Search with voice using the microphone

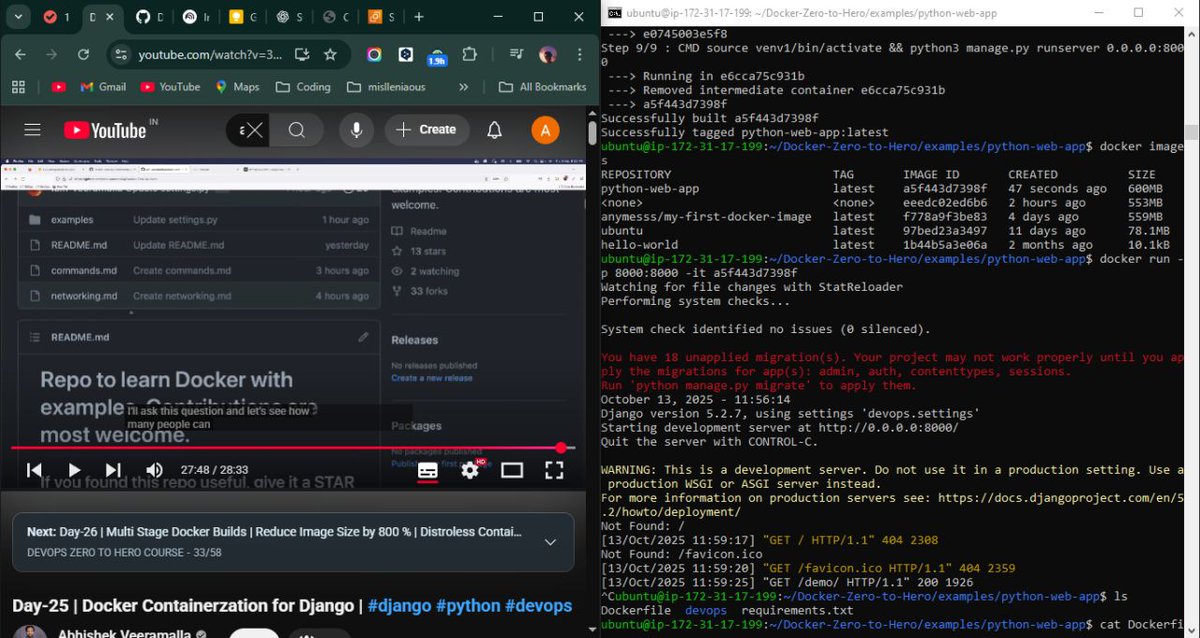click(354, 130)
